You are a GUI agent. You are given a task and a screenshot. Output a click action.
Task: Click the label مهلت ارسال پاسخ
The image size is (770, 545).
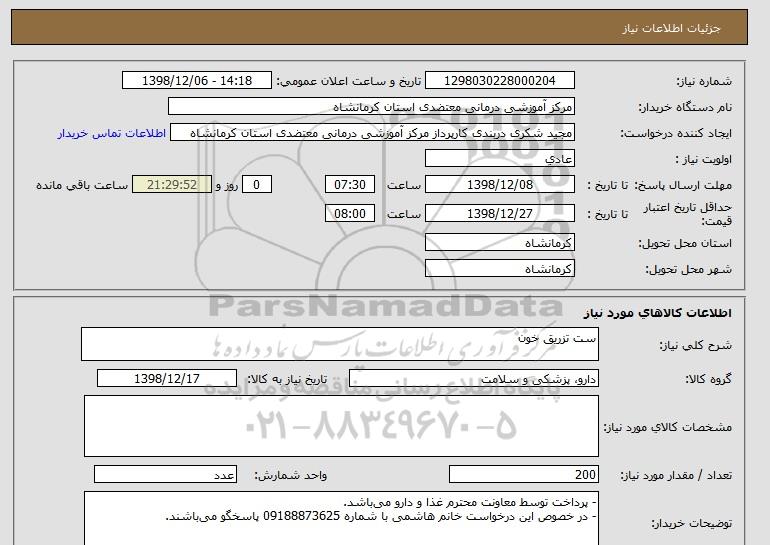point(683,185)
